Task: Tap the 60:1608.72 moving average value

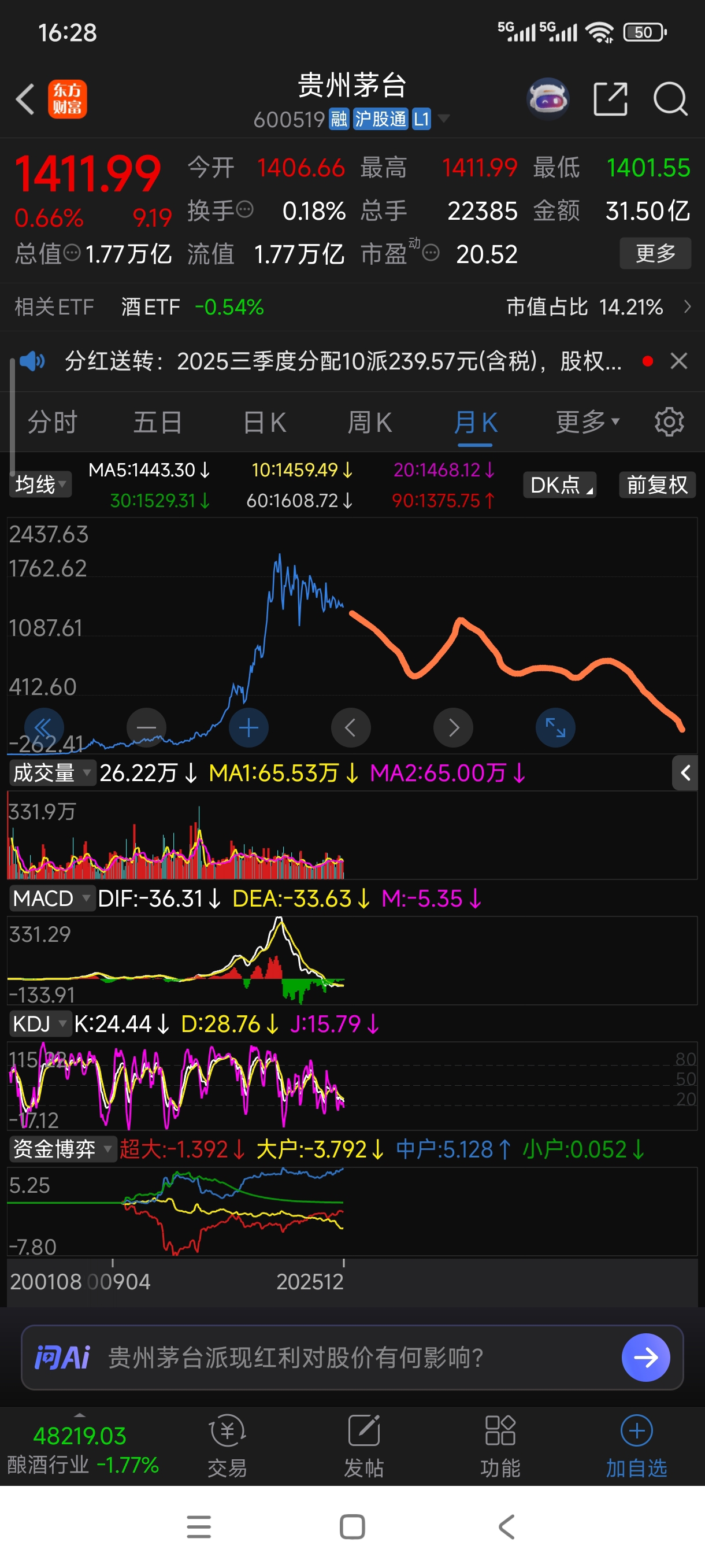Action: pos(299,500)
